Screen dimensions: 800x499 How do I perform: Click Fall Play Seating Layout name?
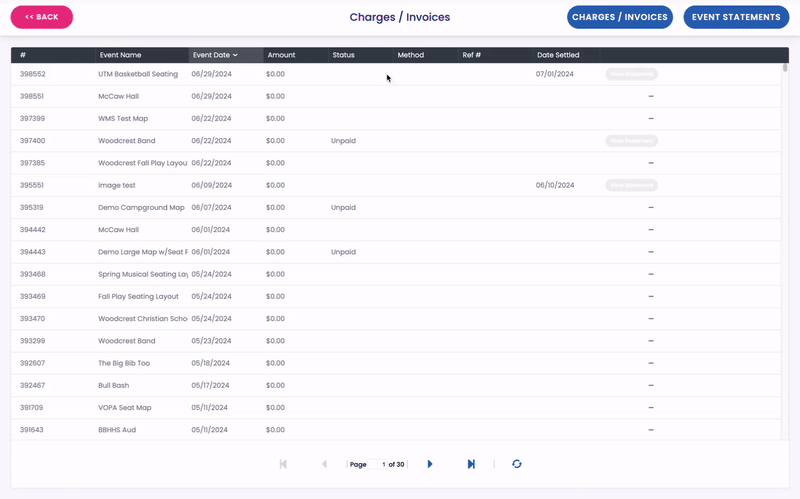click(x=138, y=296)
